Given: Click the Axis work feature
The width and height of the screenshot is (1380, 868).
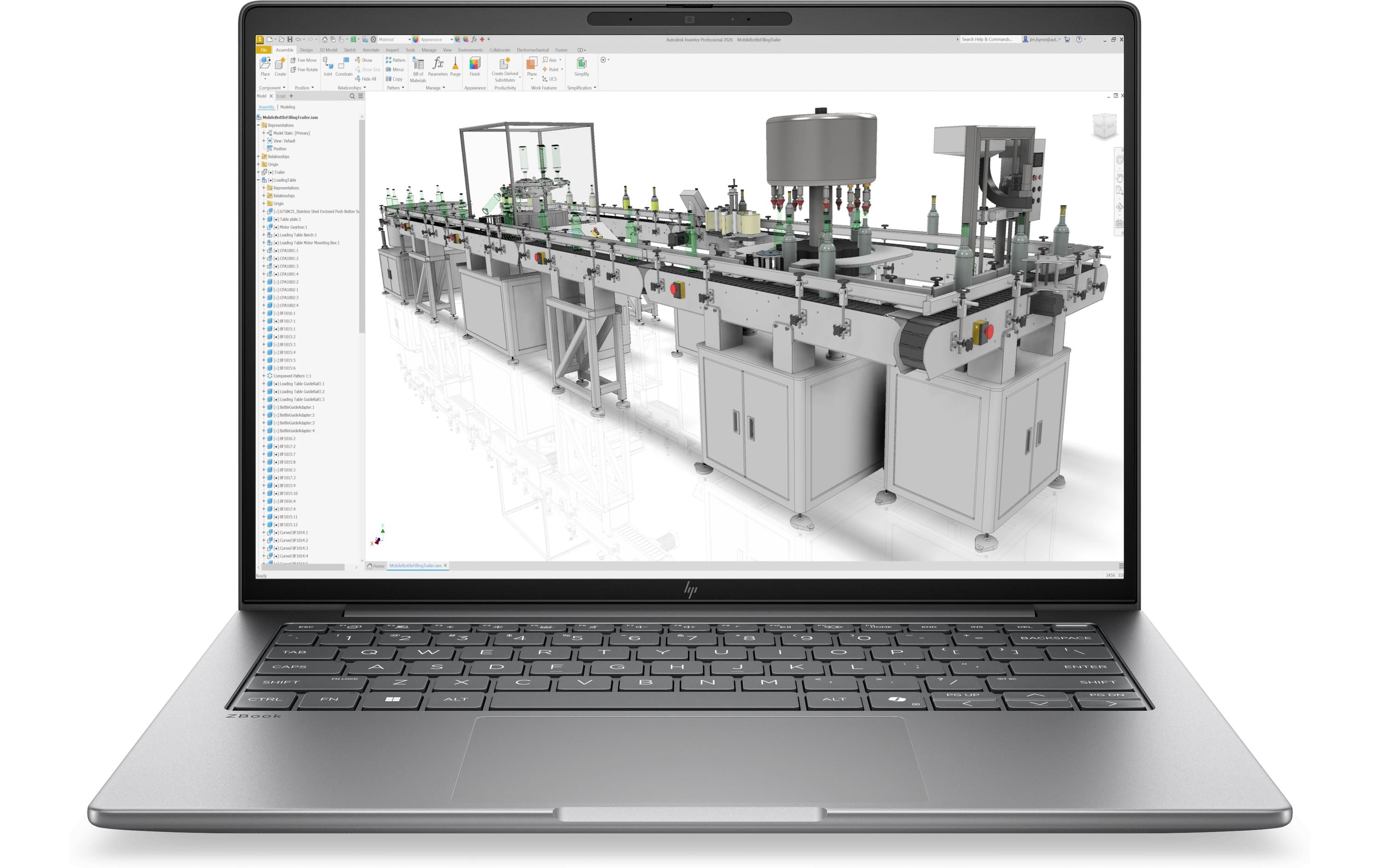Looking at the screenshot, I should (x=550, y=60).
